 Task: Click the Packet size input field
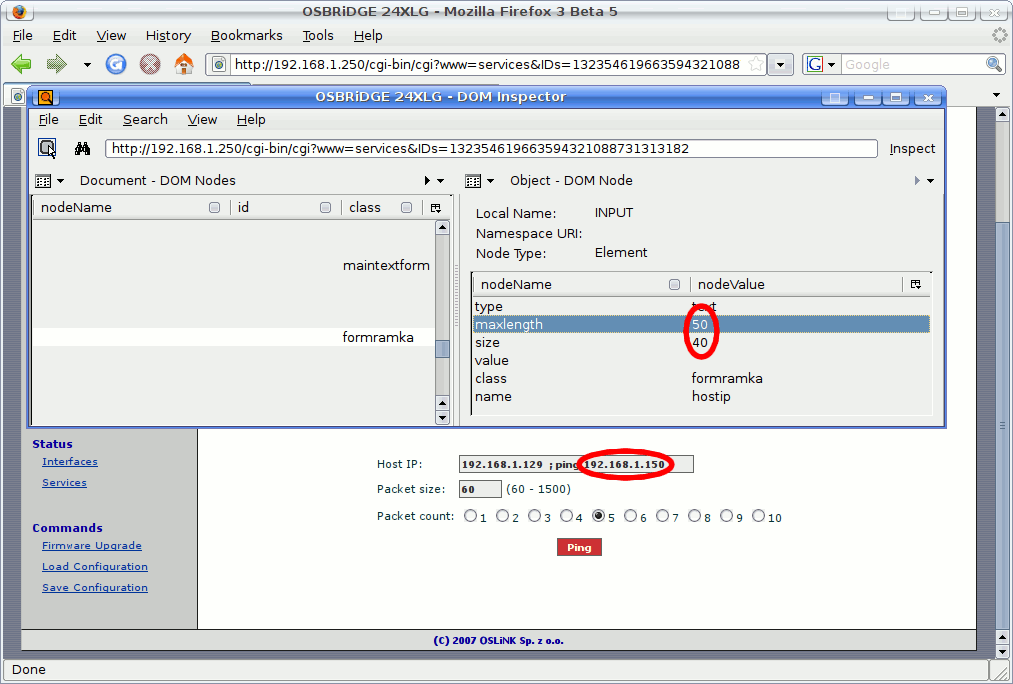480,489
